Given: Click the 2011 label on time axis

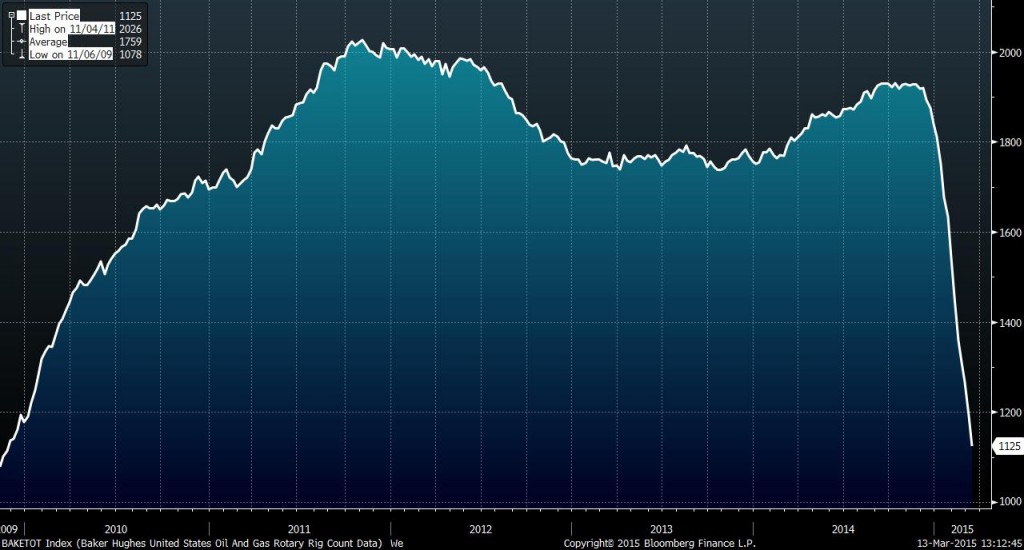Looking at the screenshot, I should 298,528.
